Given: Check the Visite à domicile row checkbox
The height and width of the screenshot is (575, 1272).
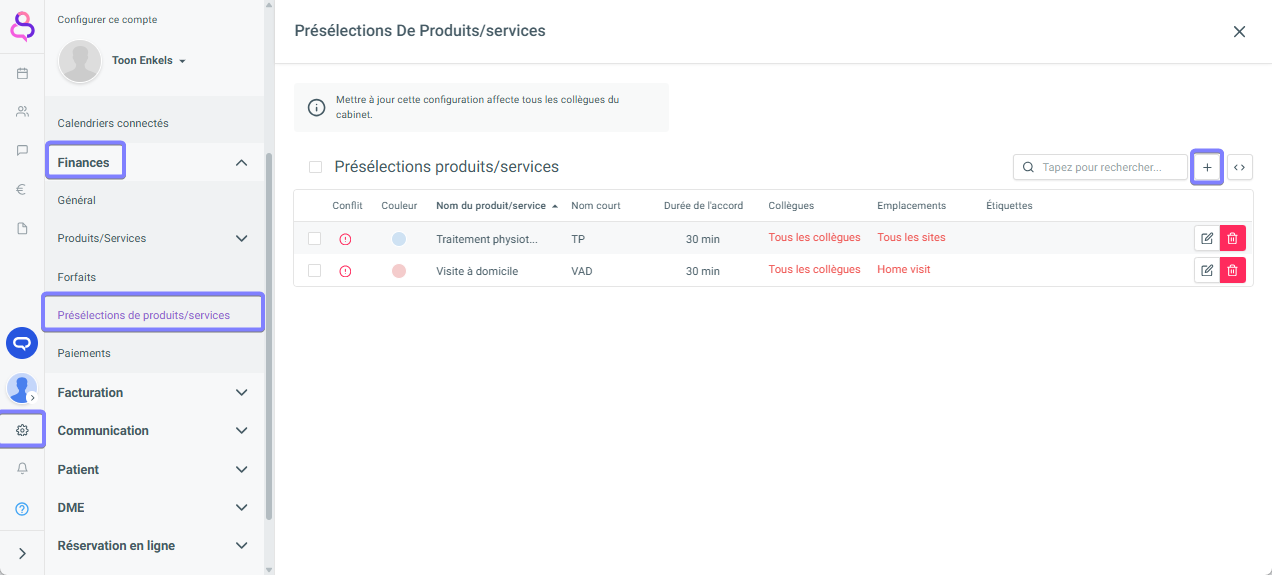Looking at the screenshot, I should pyautogui.click(x=315, y=271).
